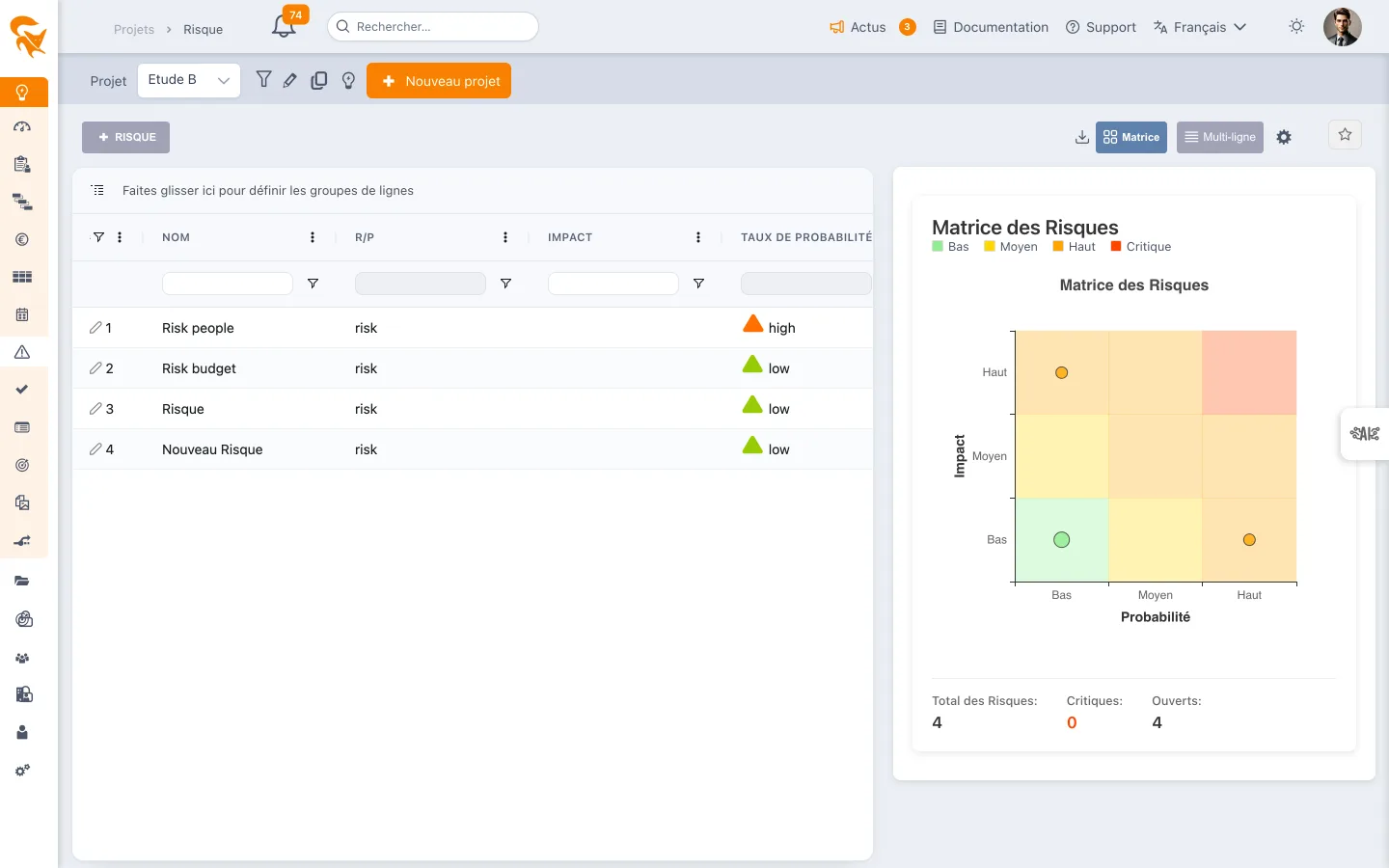This screenshot has width=1389, height=868.
Task: Toggle Bas legend item in chart
Action: (950, 247)
